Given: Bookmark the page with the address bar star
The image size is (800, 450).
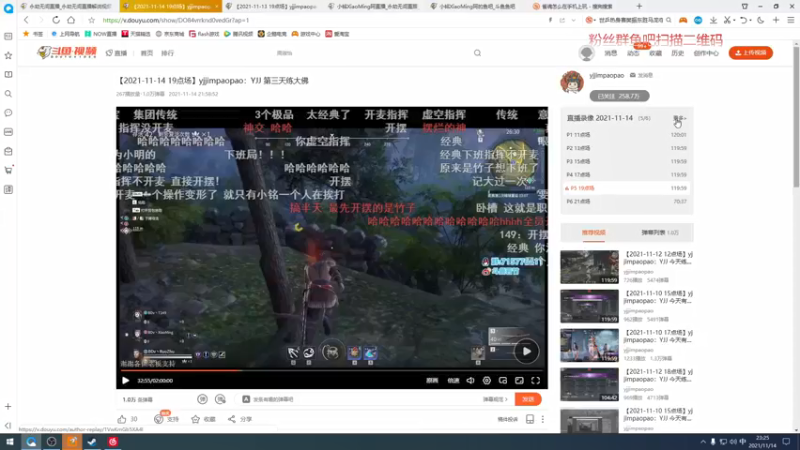Looking at the screenshot, I should tap(91, 20).
